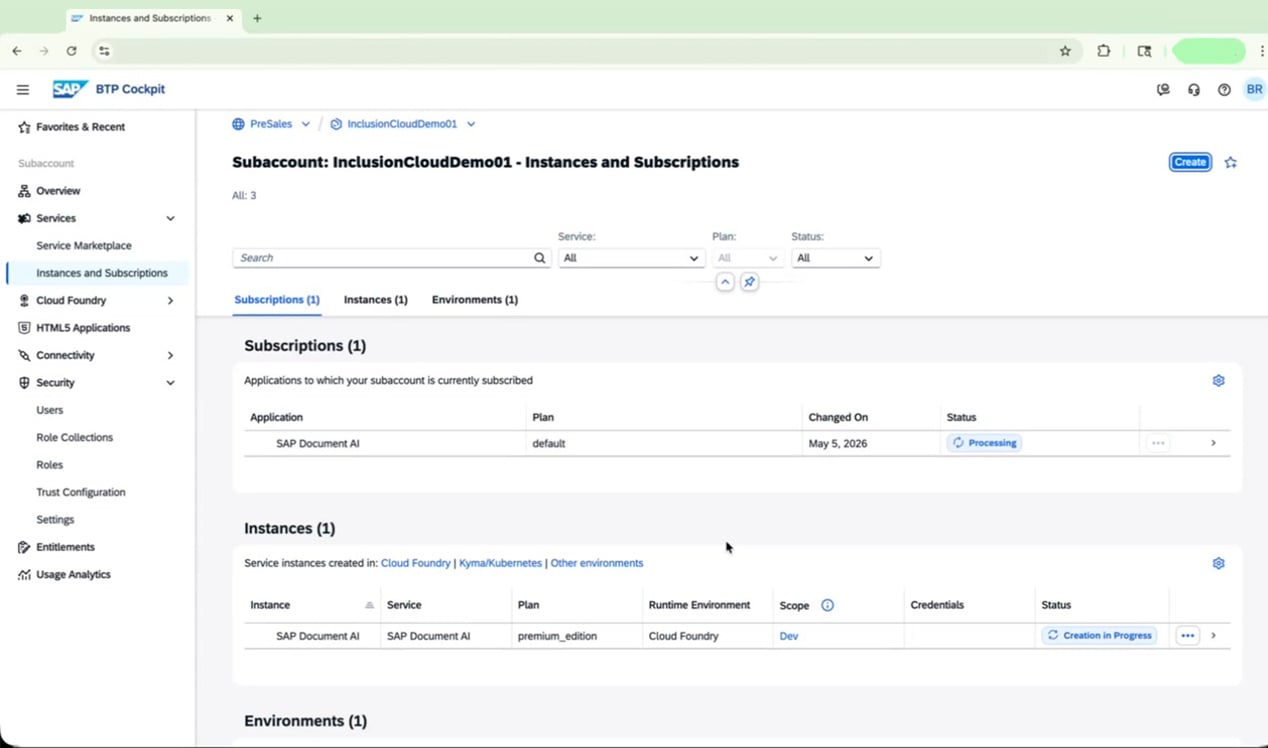Bookmark this page in browser
Viewport: 1268px width, 748px height.
(x=1065, y=51)
